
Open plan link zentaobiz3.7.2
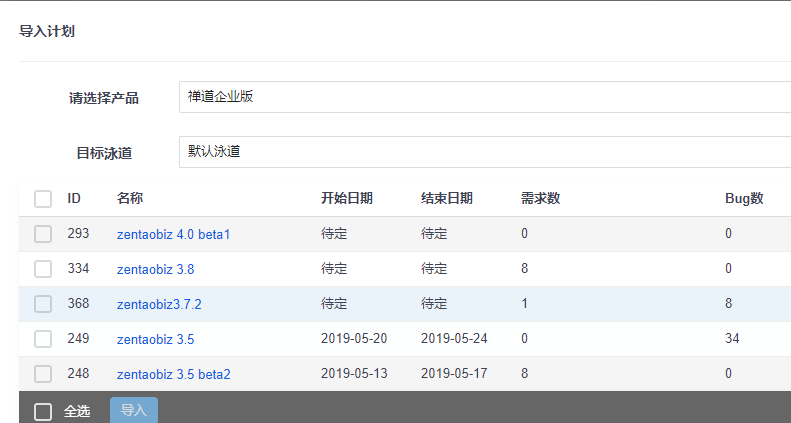[x=159, y=305]
